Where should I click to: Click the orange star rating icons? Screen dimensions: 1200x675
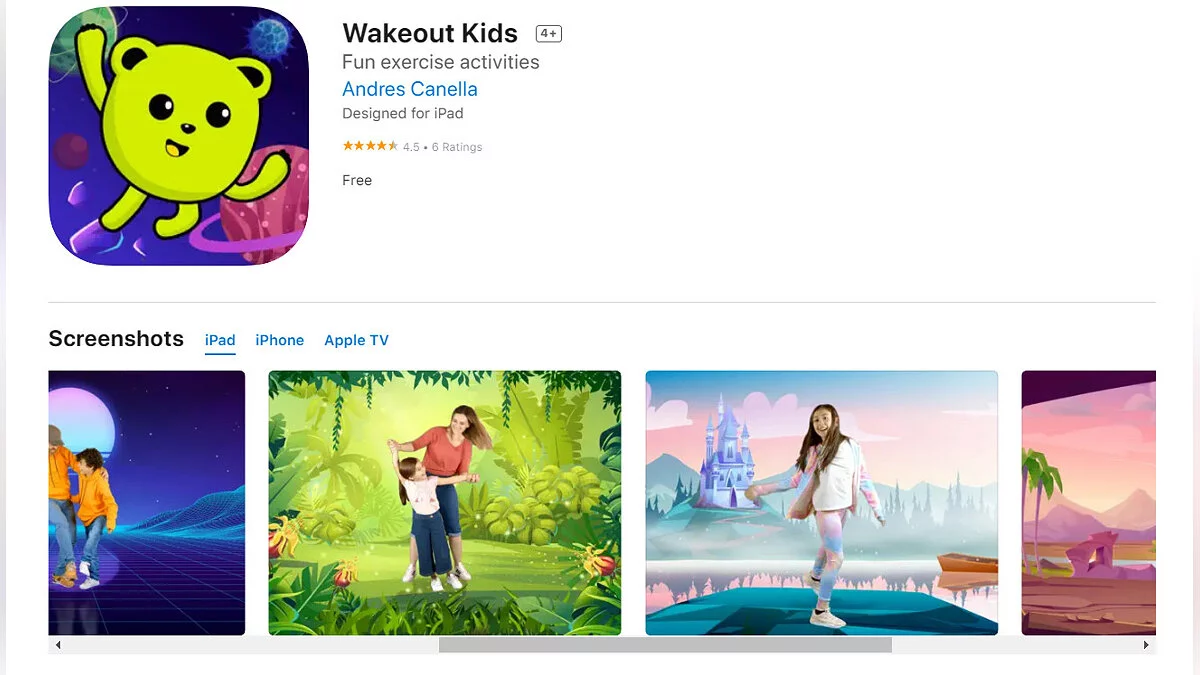click(x=370, y=146)
